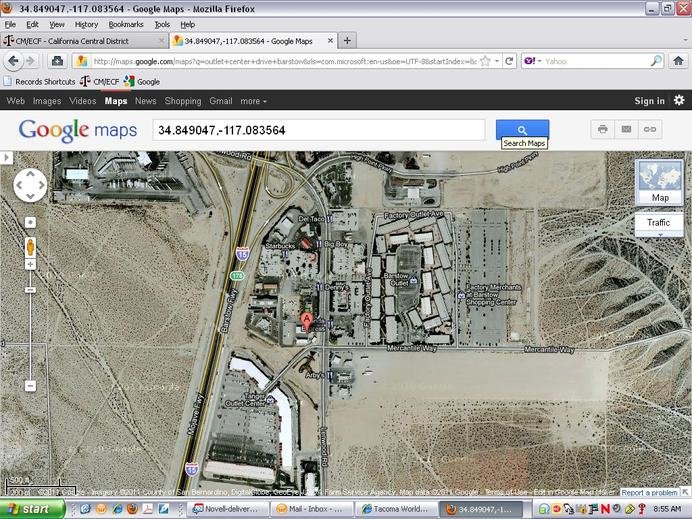
Task: Zoom out with the minus button
Action: (30, 386)
